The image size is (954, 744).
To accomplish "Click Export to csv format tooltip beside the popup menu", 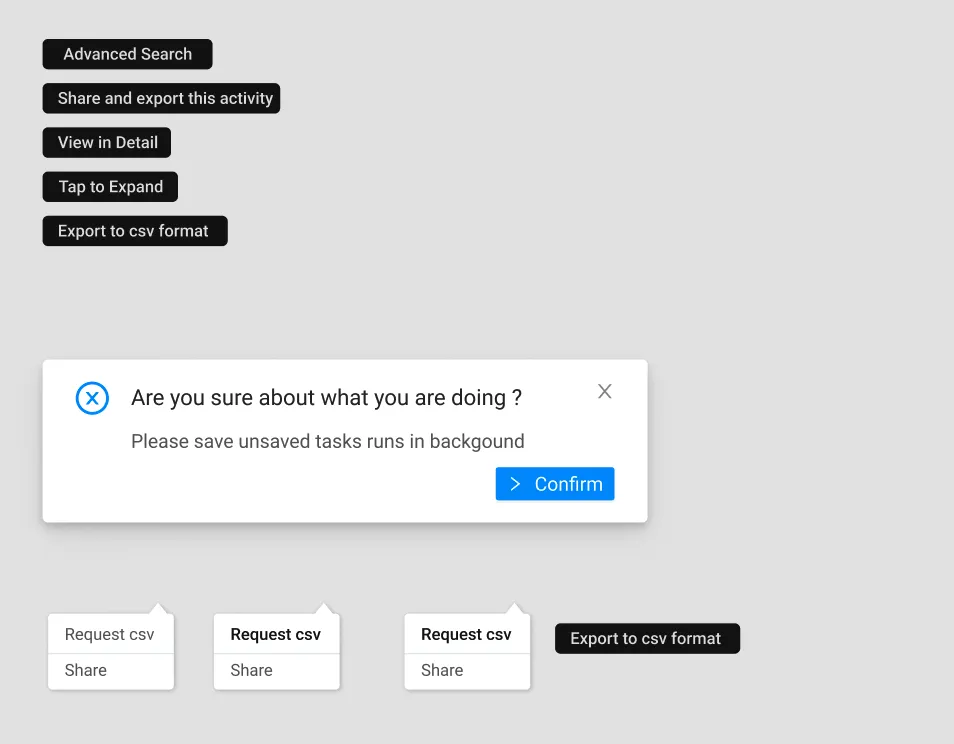I will coord(647,639).
